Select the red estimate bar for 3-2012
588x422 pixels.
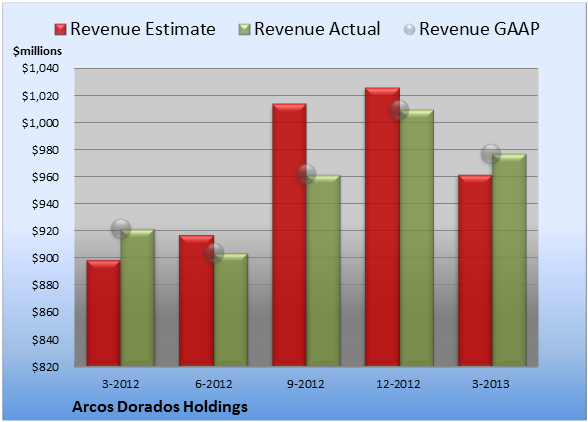(x=104, y=313)
